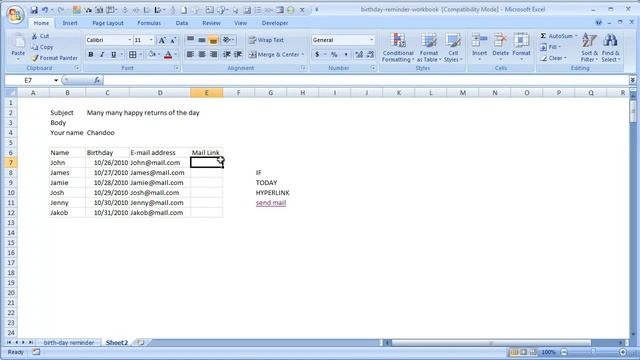This screenshot has width=640, height=360.
Task: Click Zoom Out minus button
Action: (564, 352)
